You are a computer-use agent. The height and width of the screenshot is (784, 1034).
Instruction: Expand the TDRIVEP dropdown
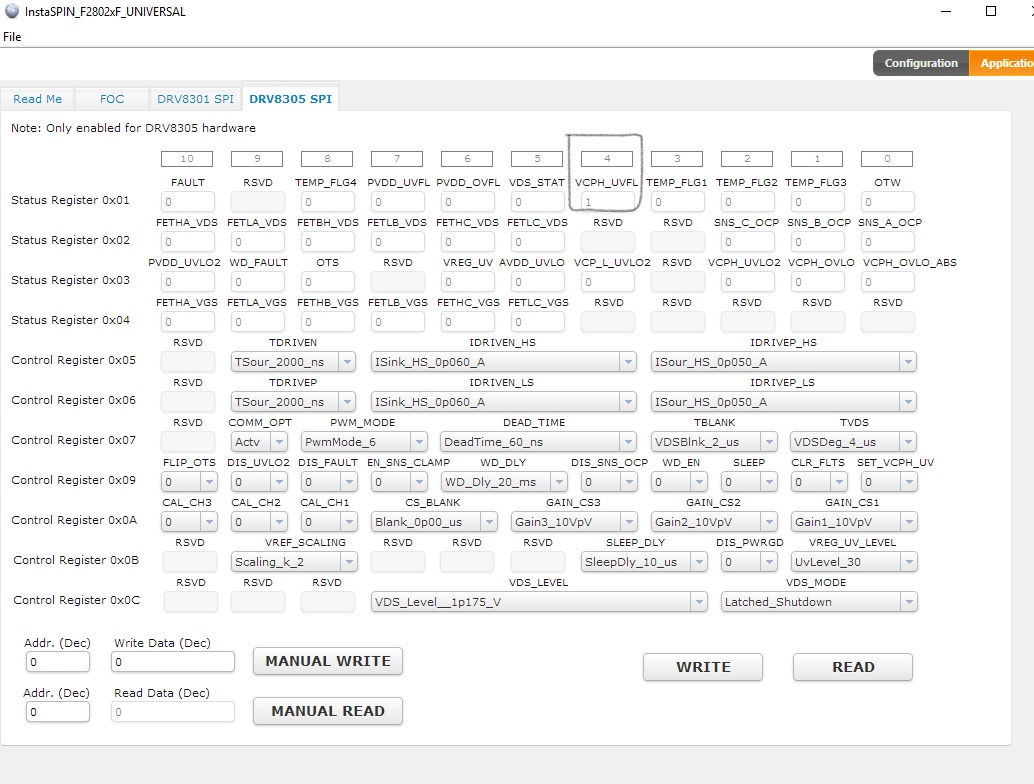[293, 402]
